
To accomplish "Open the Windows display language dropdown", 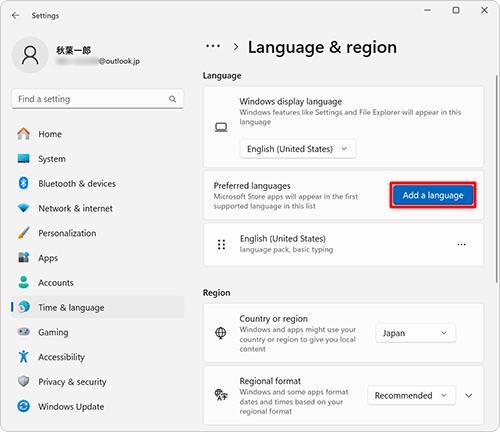I will (x=298, y=149).
